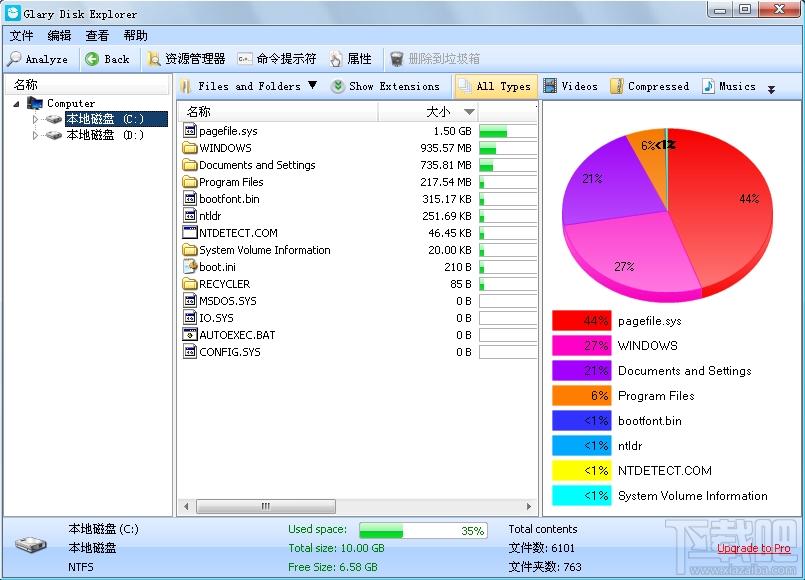The height and width of the screenshot is (580, 805).
Task: Click the orange Program Files legend swatch
Action: 582,396
